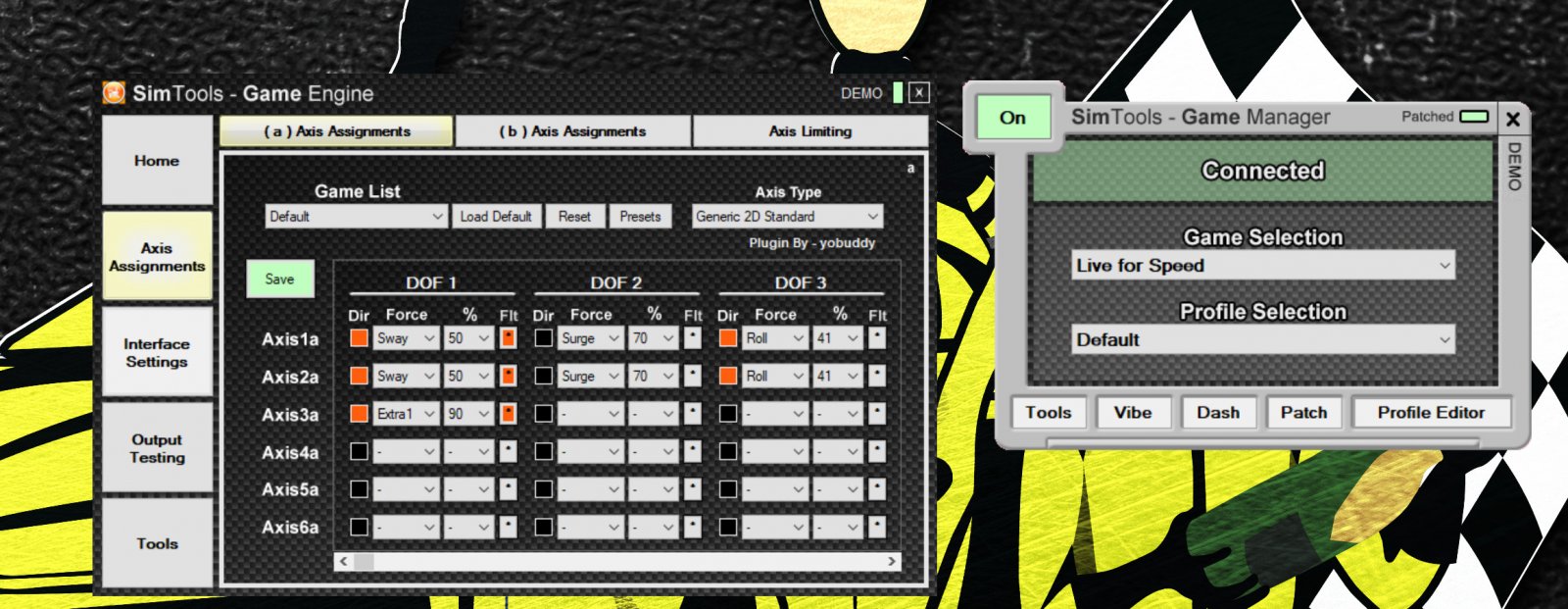Screen dimensions: 1568x609
Task: Toggle Axis1a DOF 2 Flt filter box
Action: (692, 338)
